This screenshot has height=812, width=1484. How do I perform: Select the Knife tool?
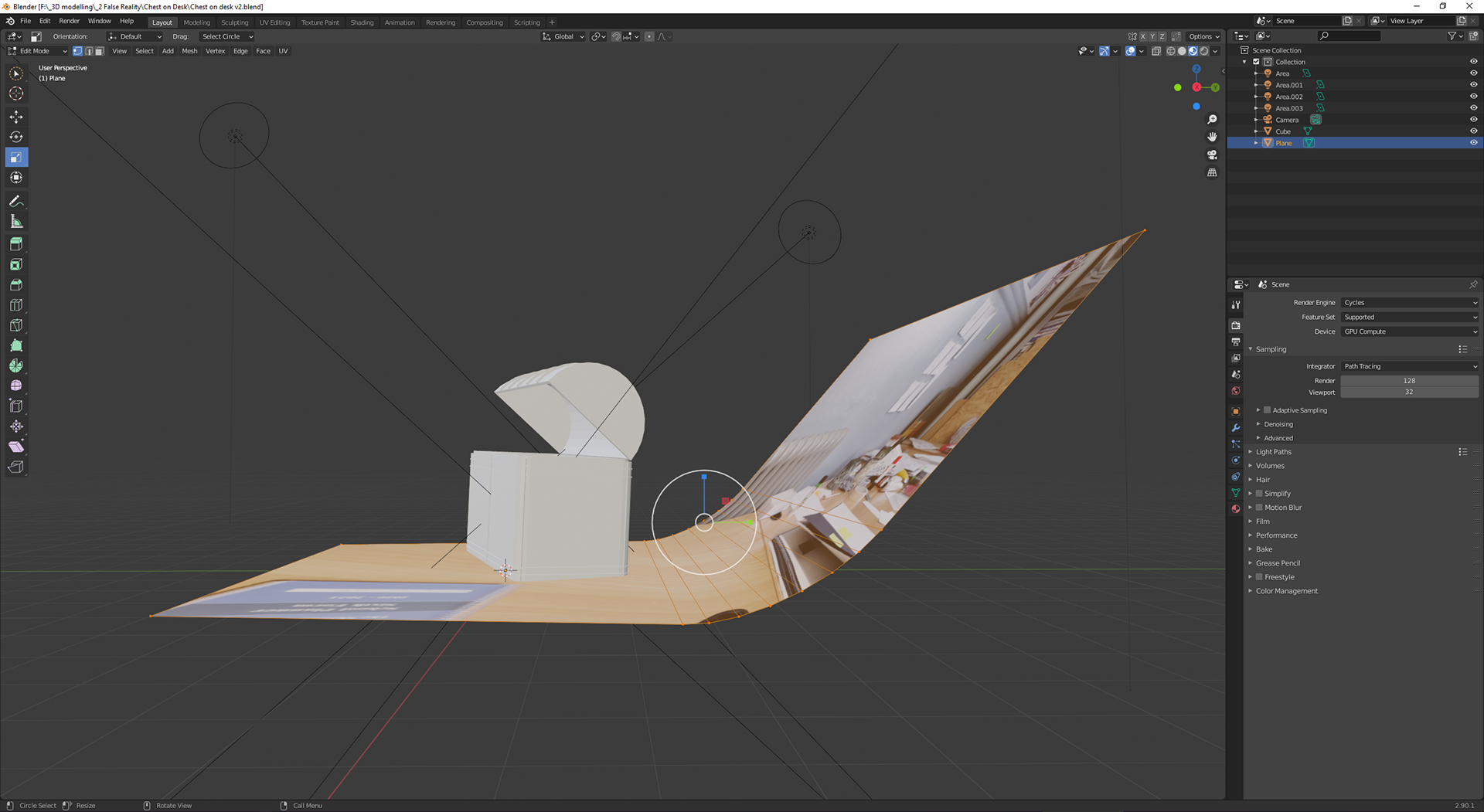click(x=16, y=325)
